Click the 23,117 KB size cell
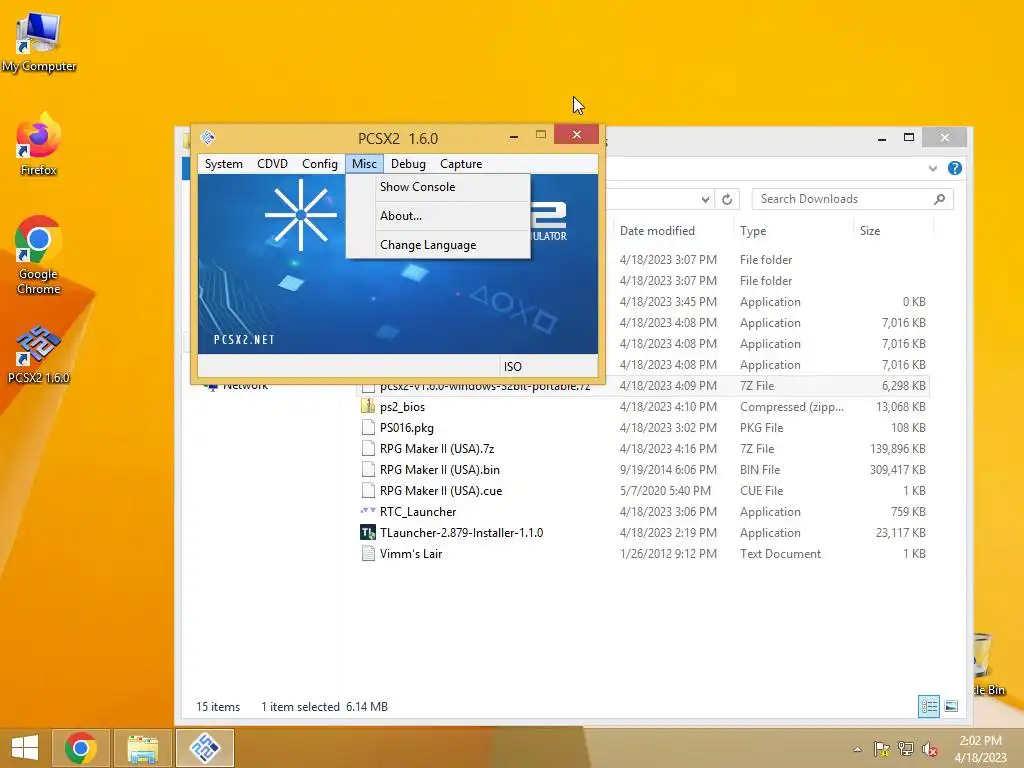The image size is (1024, 768). (x=901, y=533)
